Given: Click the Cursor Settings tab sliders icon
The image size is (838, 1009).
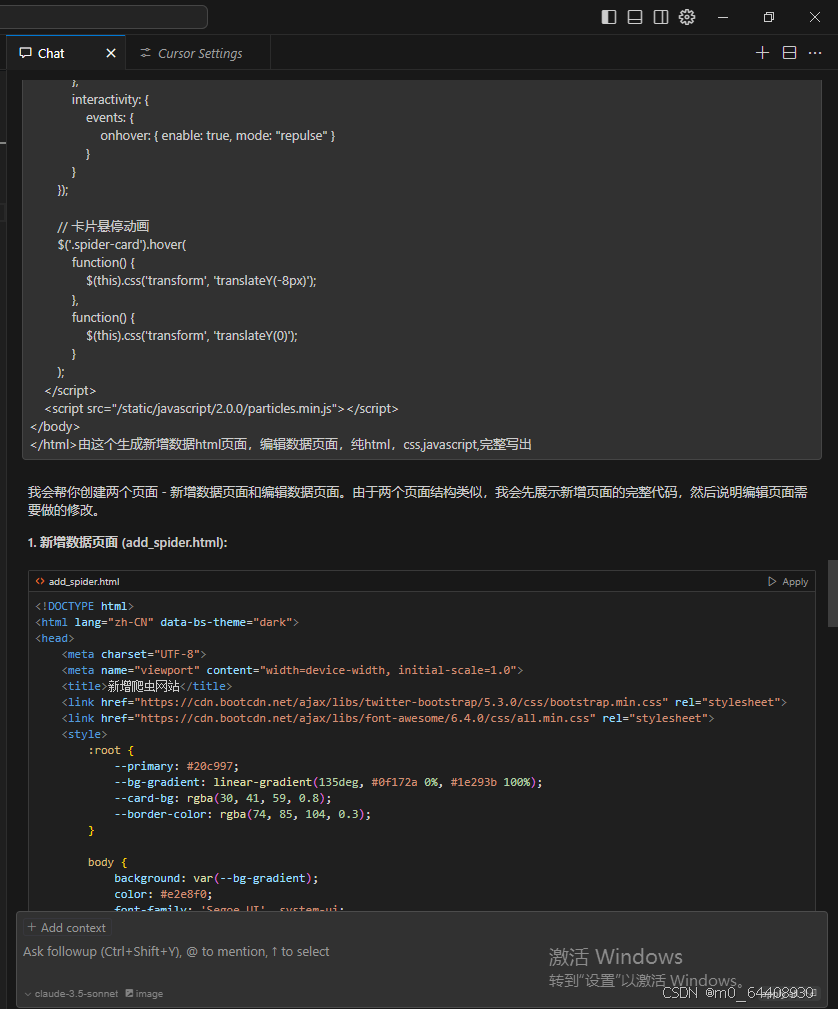Looking at the screenshot, I should (x=145, y=53).
